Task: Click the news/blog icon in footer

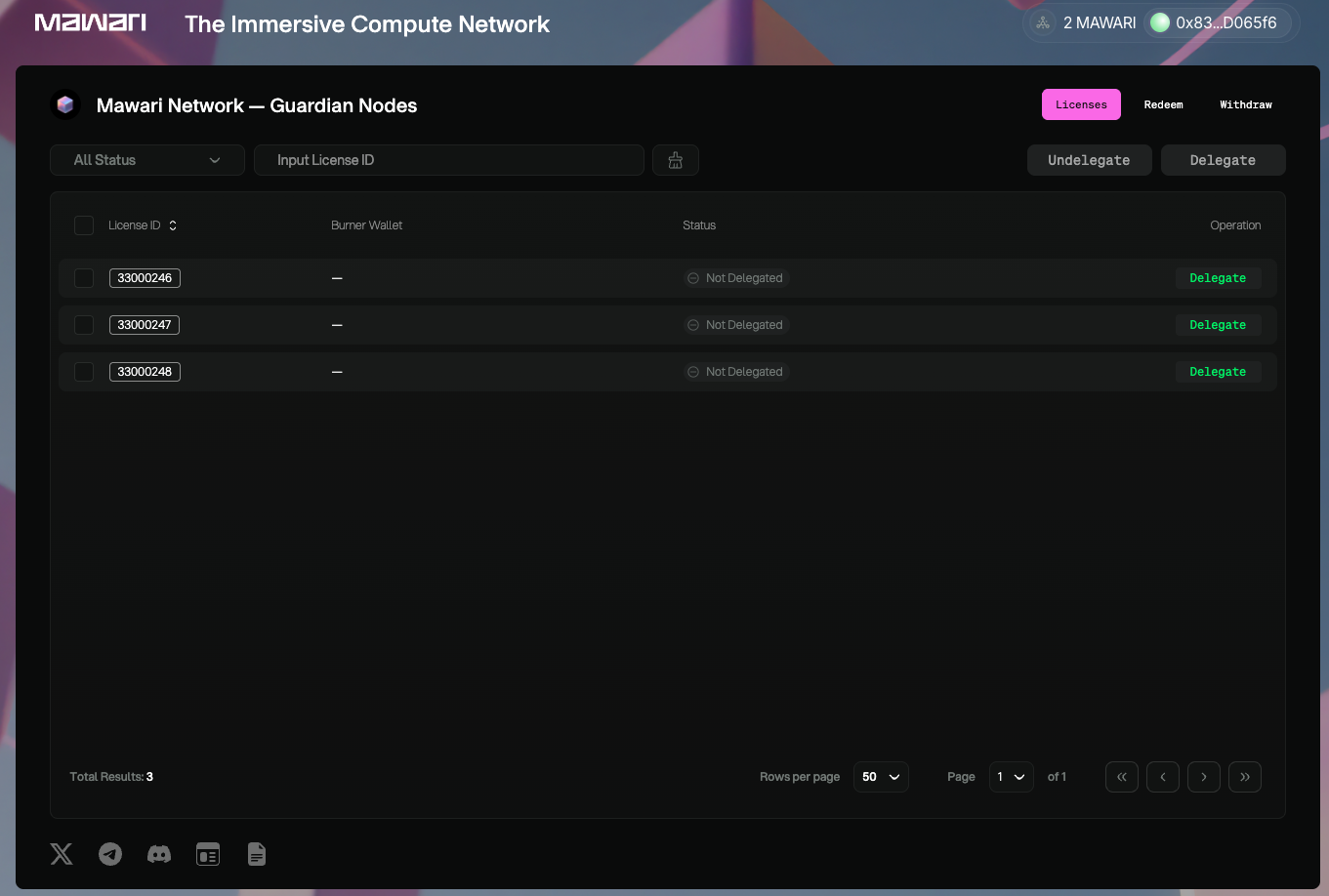Action: coord(208,854)
